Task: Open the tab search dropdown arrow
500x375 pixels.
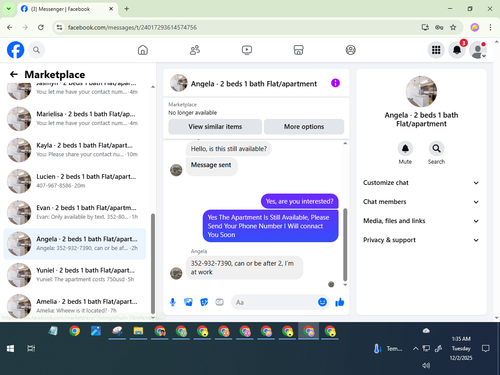Action: (9, 9)
